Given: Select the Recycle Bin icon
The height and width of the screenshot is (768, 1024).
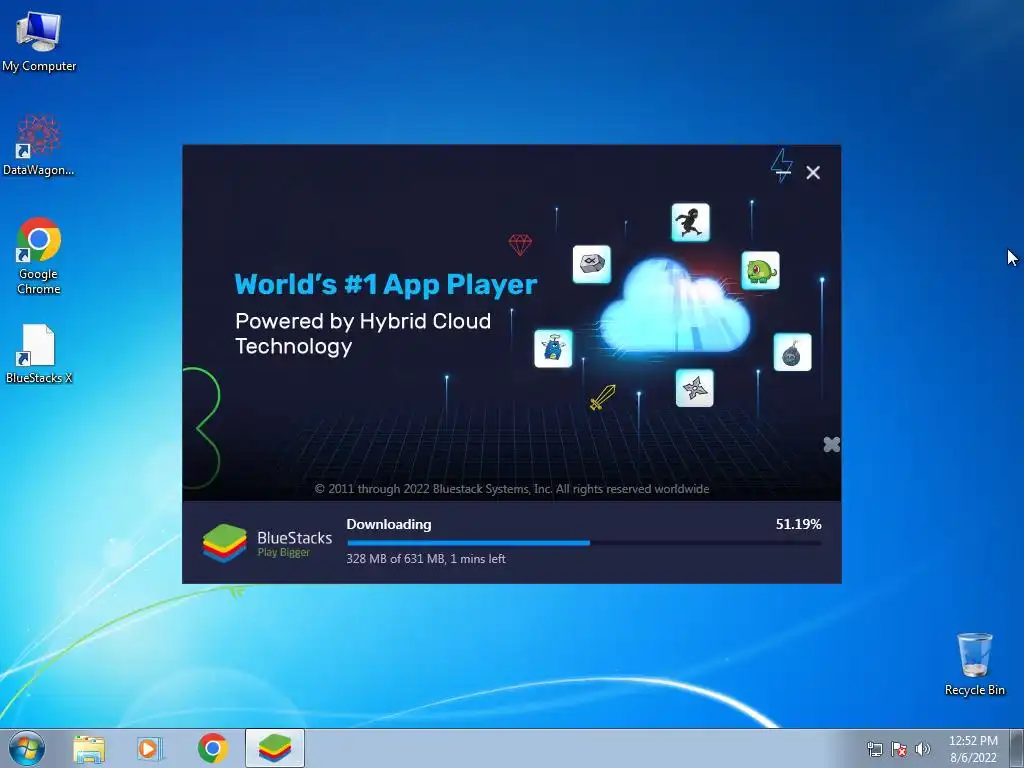Looking at the screenshot, I should [x=974, y=664].
